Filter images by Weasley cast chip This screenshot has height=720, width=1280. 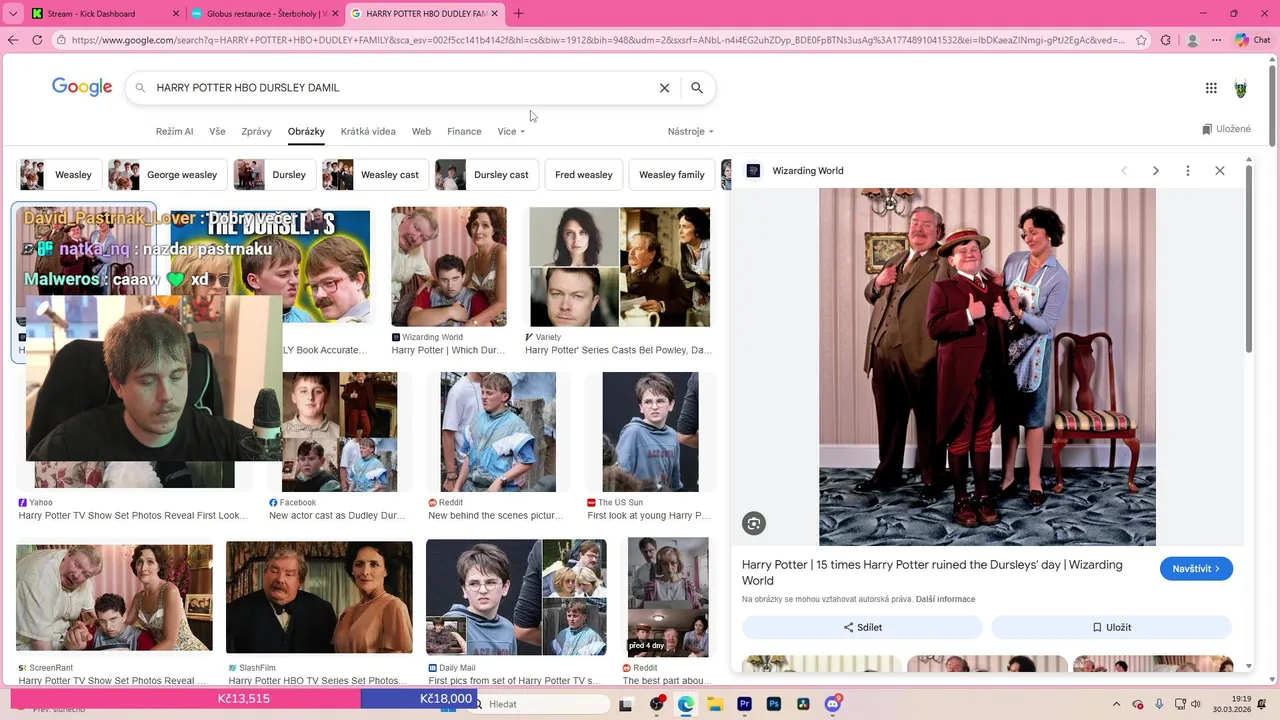pyautogui.click(x=375, y=174)
